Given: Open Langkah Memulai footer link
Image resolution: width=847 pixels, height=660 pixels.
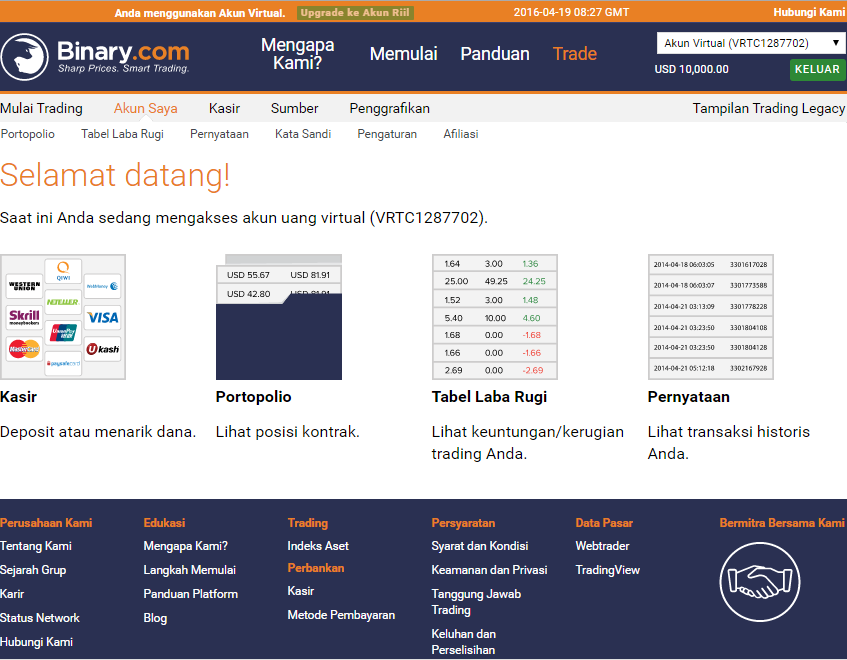Looking at the screenshot, I should point(190,570).
